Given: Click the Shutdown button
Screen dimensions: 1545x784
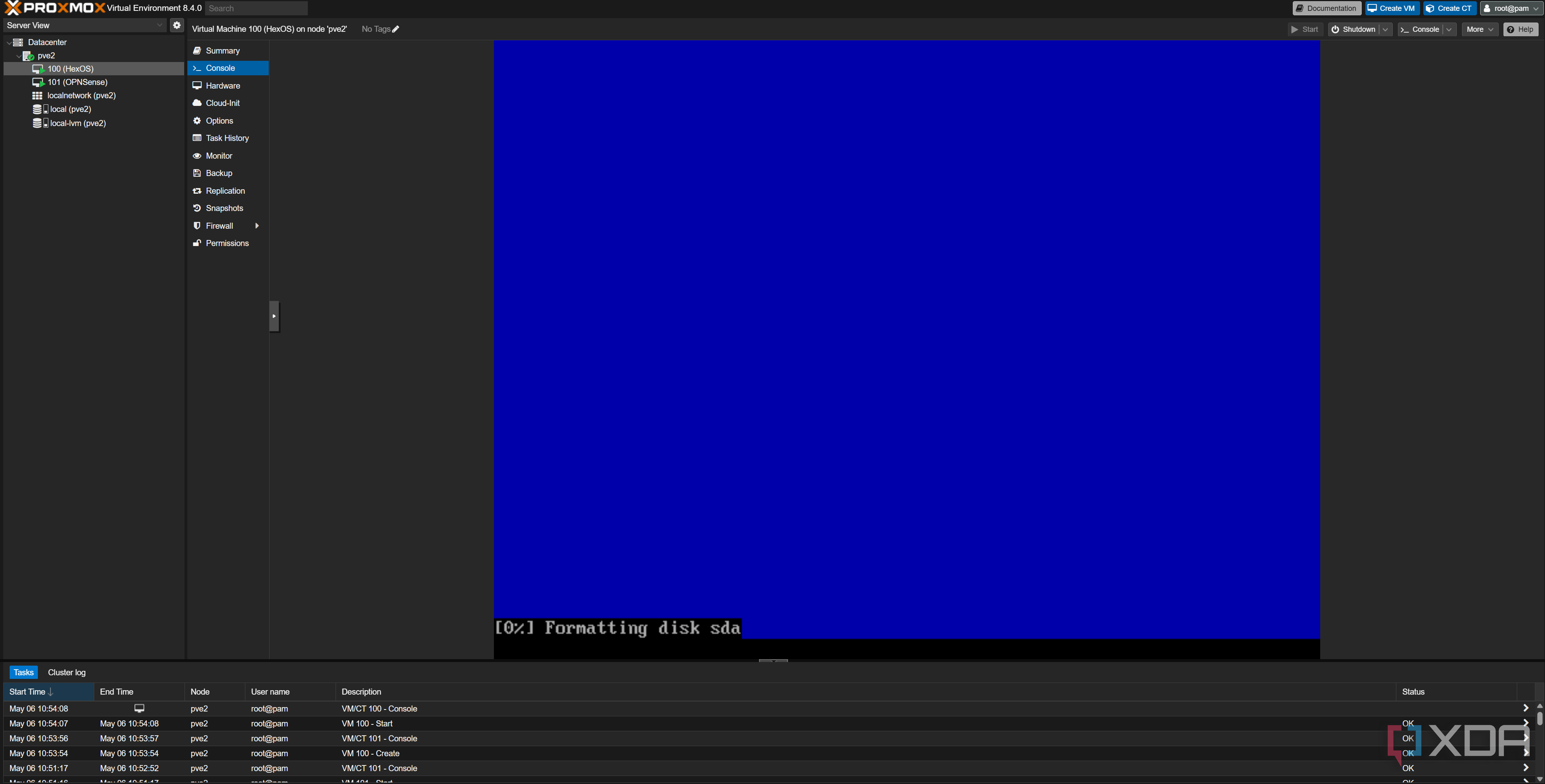Looking at the screenshot, I should [1354, 29].
